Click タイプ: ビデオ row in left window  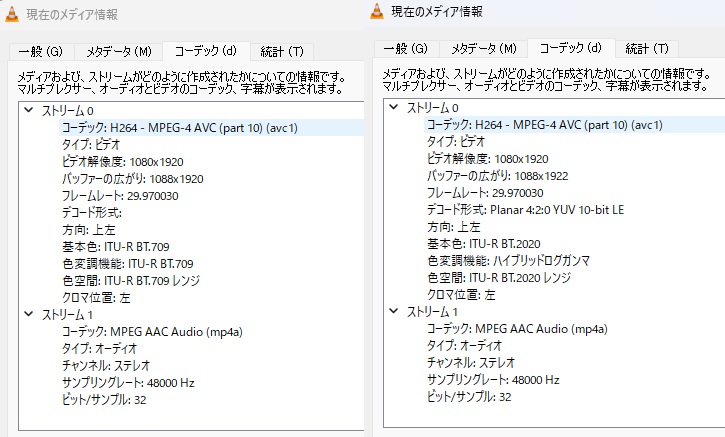[91, 145]
